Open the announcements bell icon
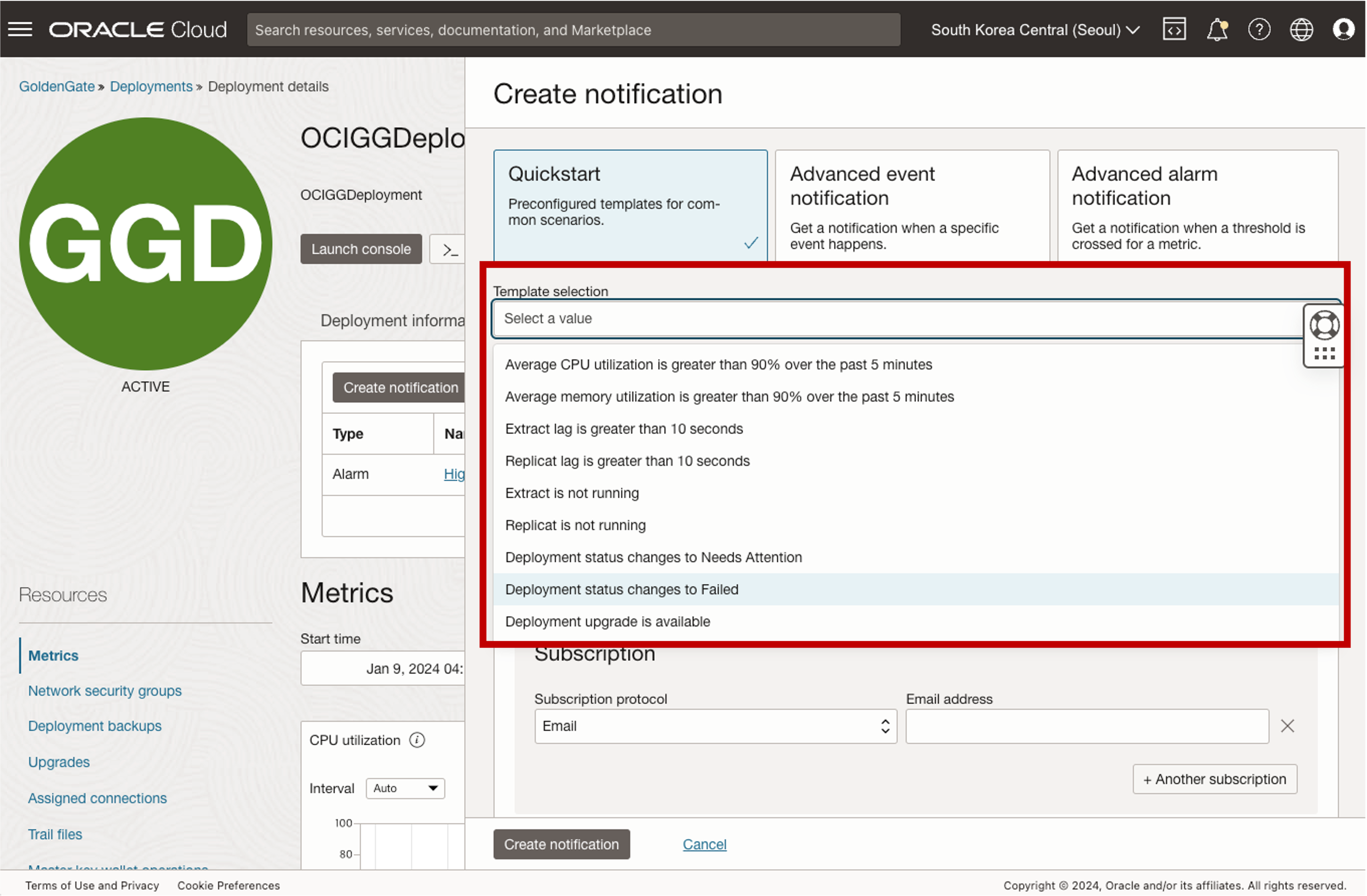Screen dimensions: 1367x896 [1217, 29]
